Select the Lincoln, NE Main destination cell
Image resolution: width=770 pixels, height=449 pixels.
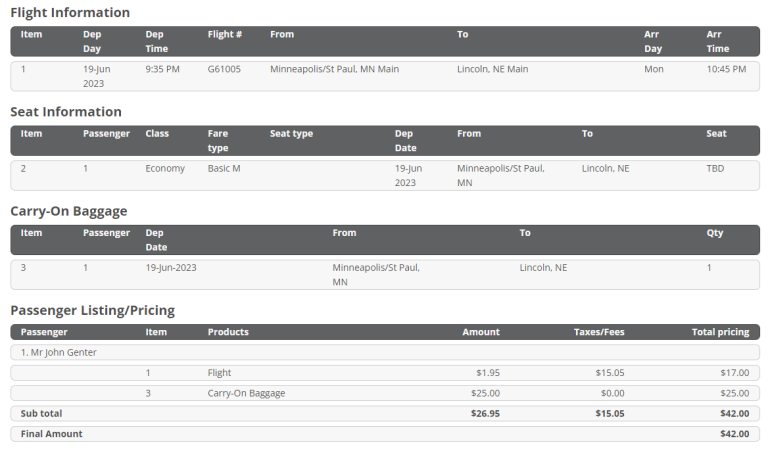pyautogui.click(x=492, y=69)
